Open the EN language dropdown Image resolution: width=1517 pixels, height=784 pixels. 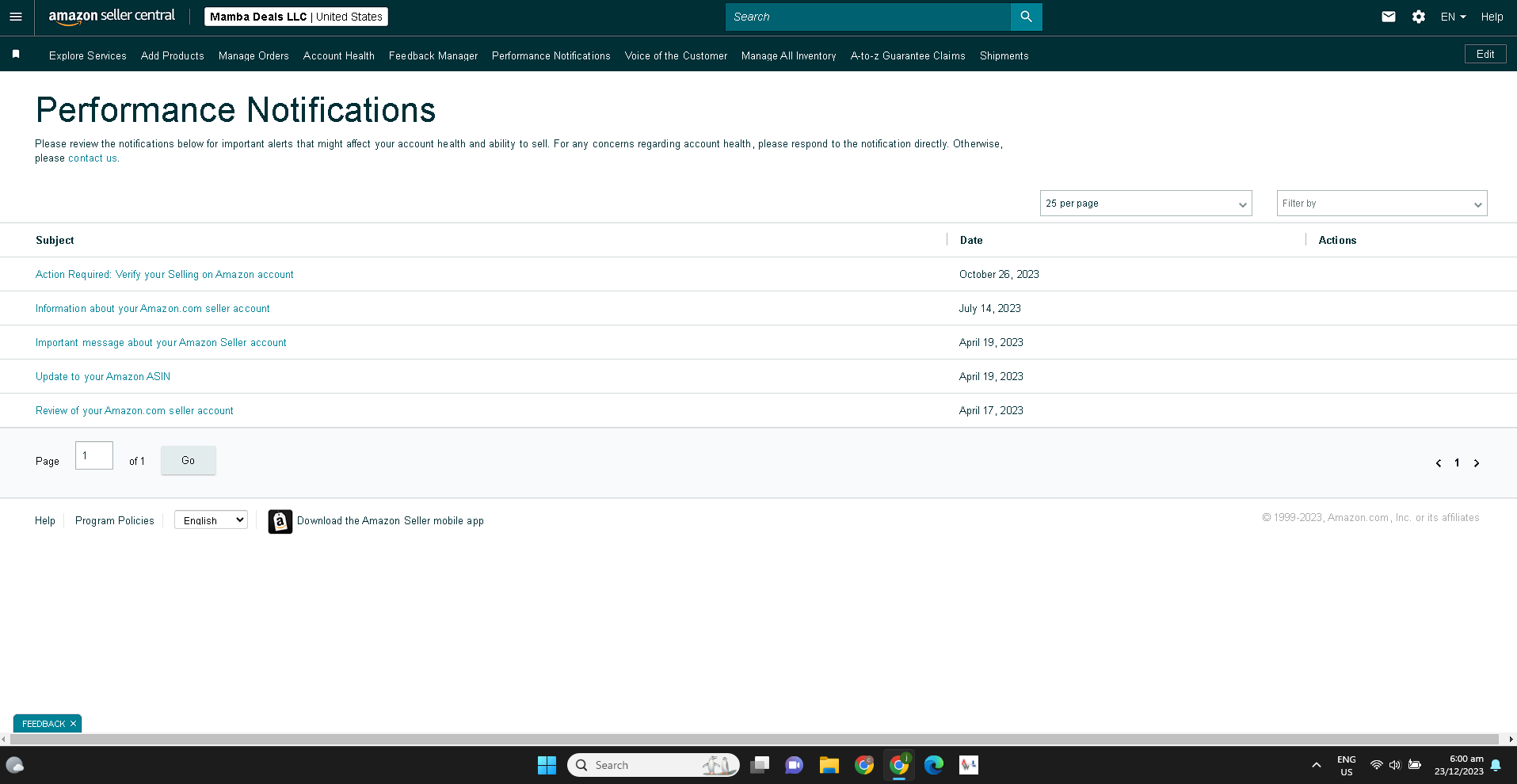click(1453, 17)
